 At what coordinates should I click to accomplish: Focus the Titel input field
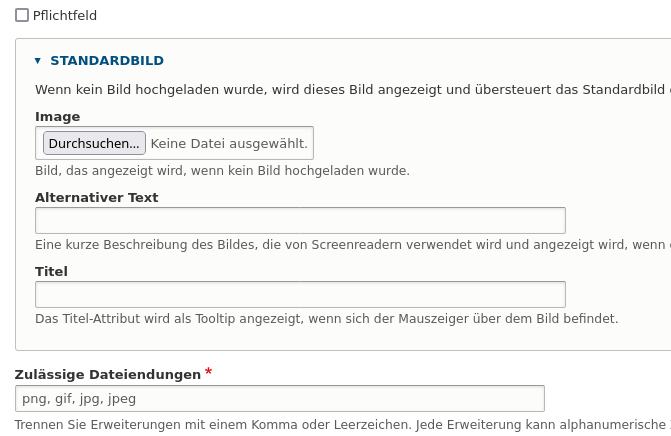pyautogui.click(x=300, y=294)
